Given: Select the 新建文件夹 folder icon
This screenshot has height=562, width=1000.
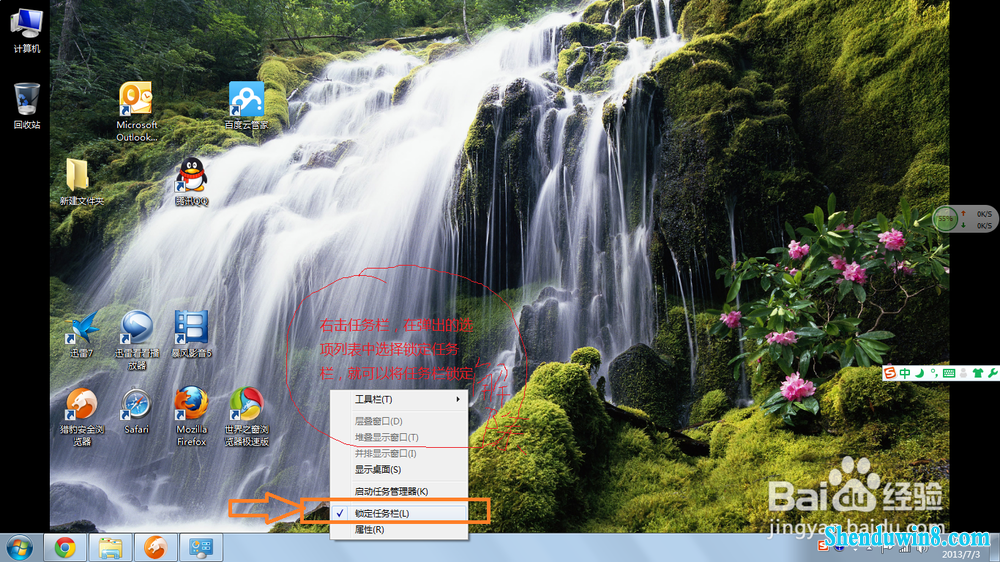Looking at the screenshot, I should 81,182.
